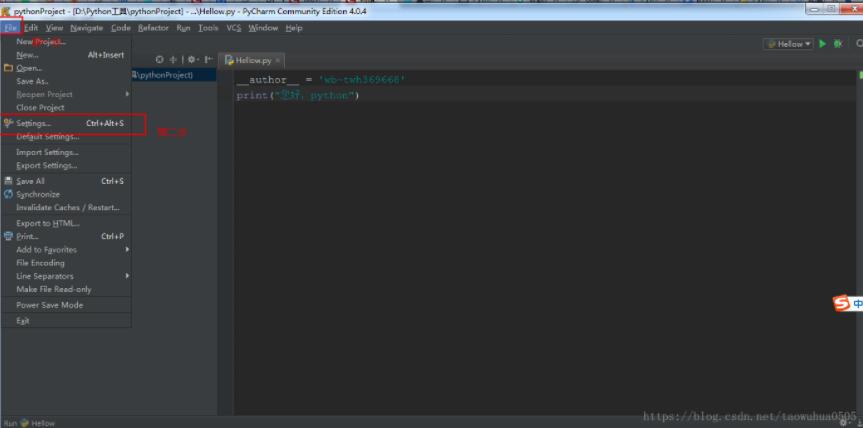
Task: Choose New Project... from File menu
Action: pyautogui.click(x=66, y=41)
